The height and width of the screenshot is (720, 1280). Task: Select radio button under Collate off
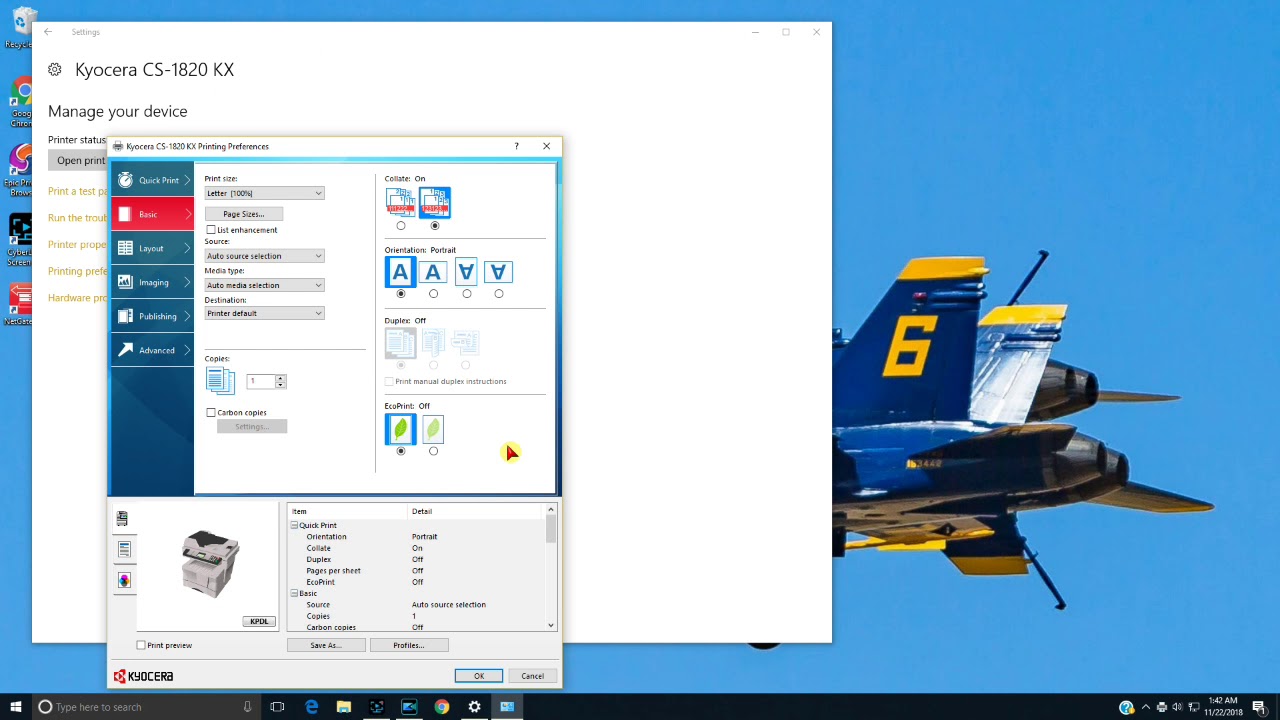(x=401, y=226)
